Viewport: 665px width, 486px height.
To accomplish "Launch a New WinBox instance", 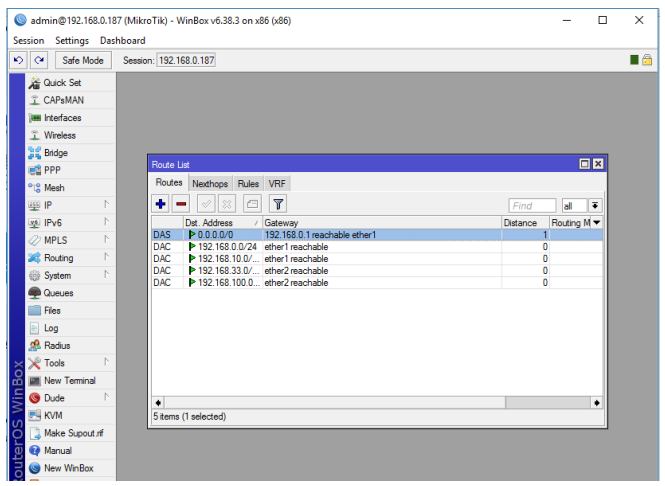I will click(71, 468).
